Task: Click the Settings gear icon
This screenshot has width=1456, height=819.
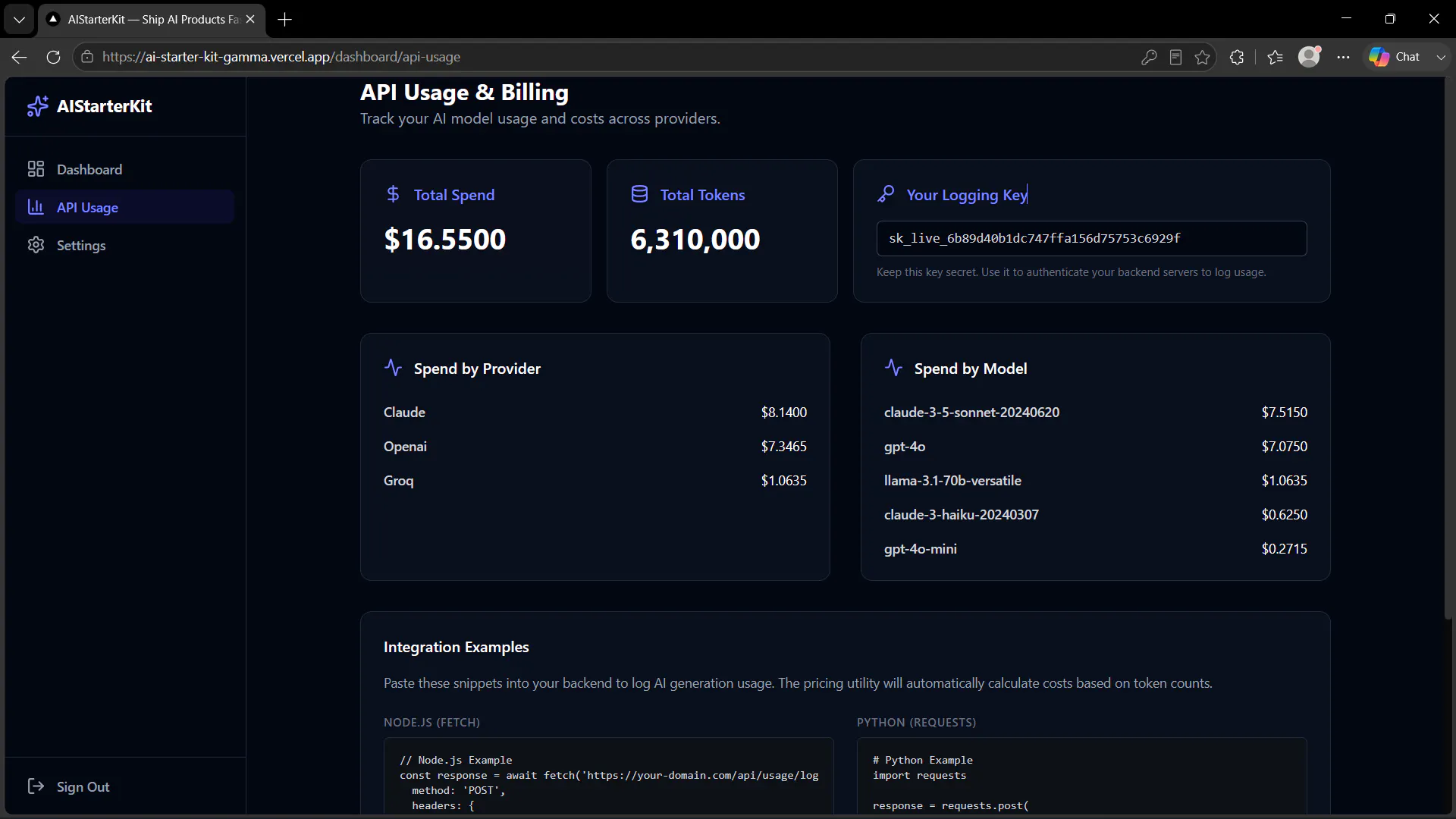Action: [36, 245]
